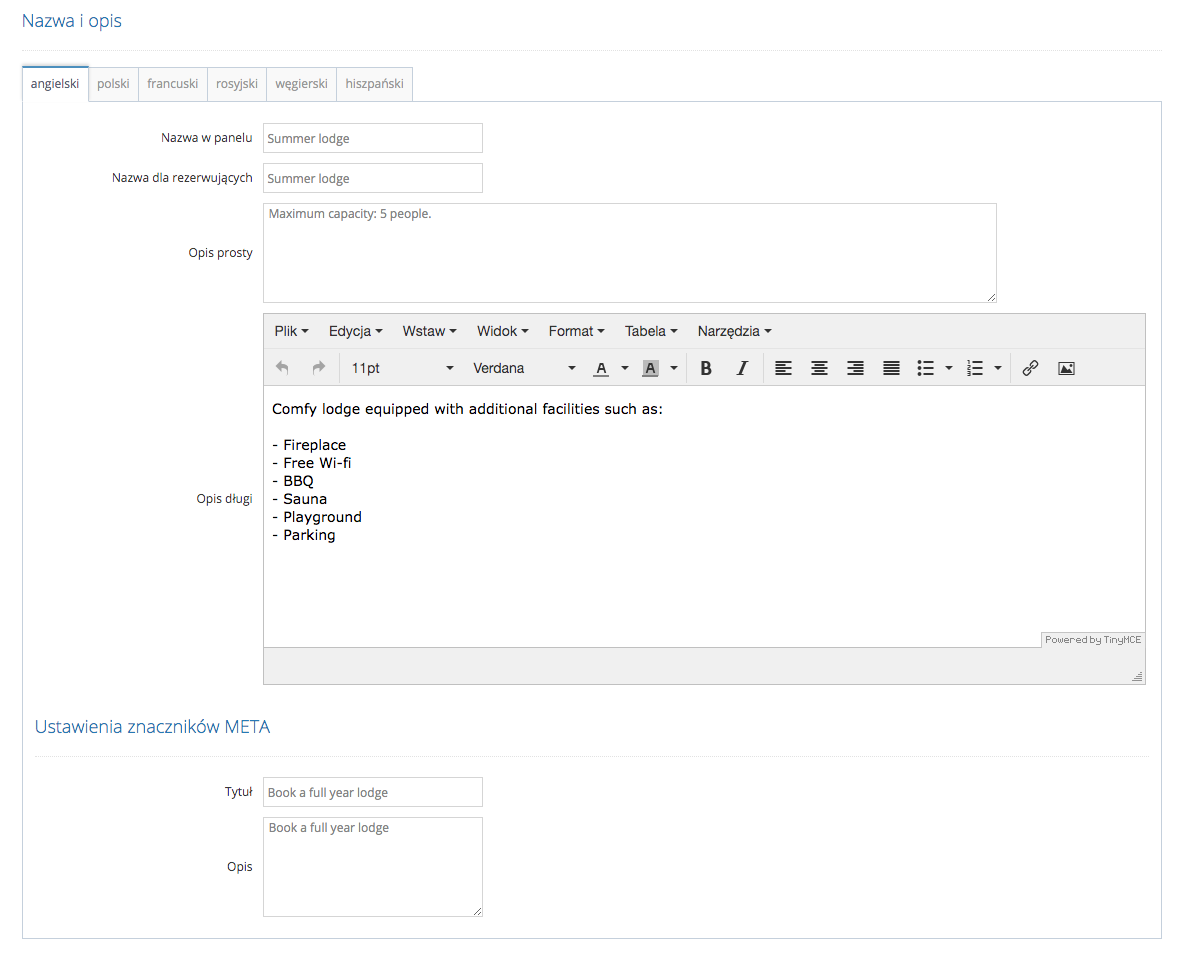Open the 11pt font size dropdown
1182x953 pixels.
402,368
